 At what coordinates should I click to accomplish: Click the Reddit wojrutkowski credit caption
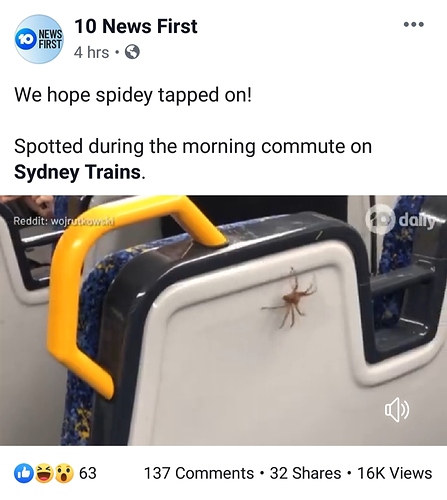(64, 221)
